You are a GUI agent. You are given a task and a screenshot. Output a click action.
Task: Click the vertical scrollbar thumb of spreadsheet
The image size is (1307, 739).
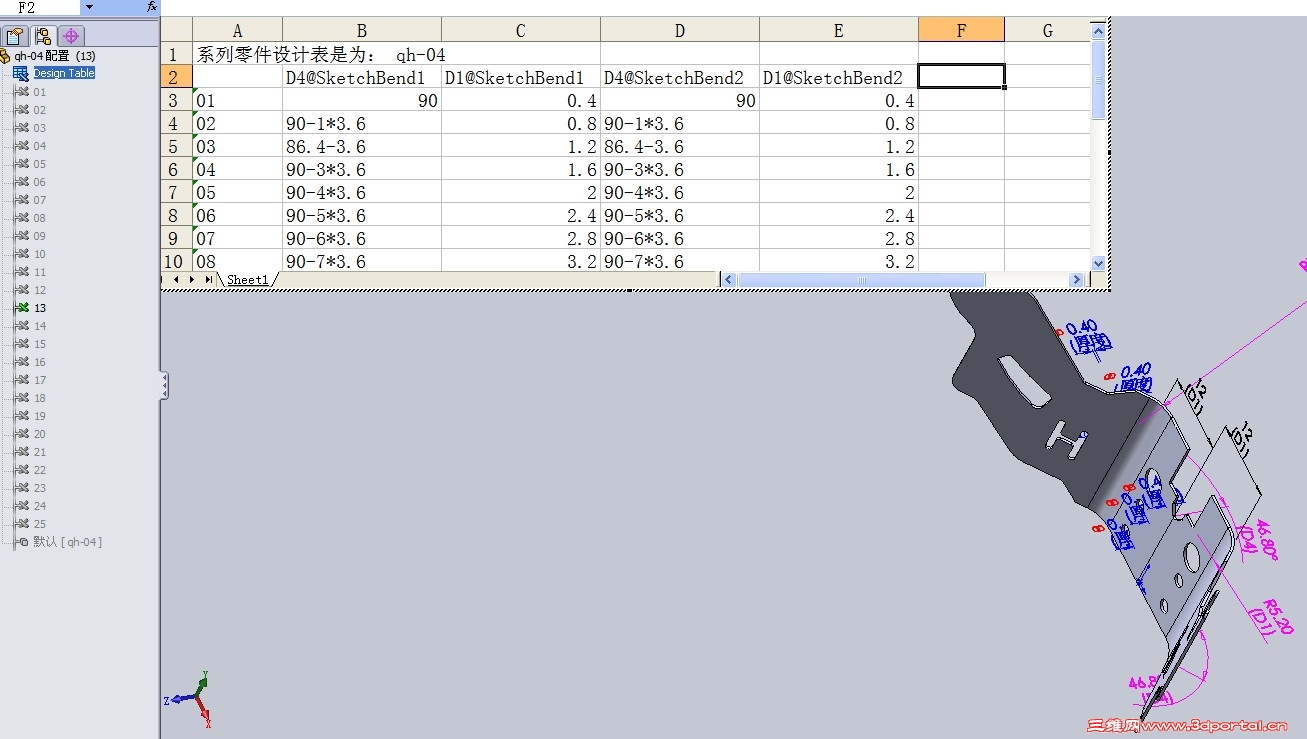(1099, 79)
